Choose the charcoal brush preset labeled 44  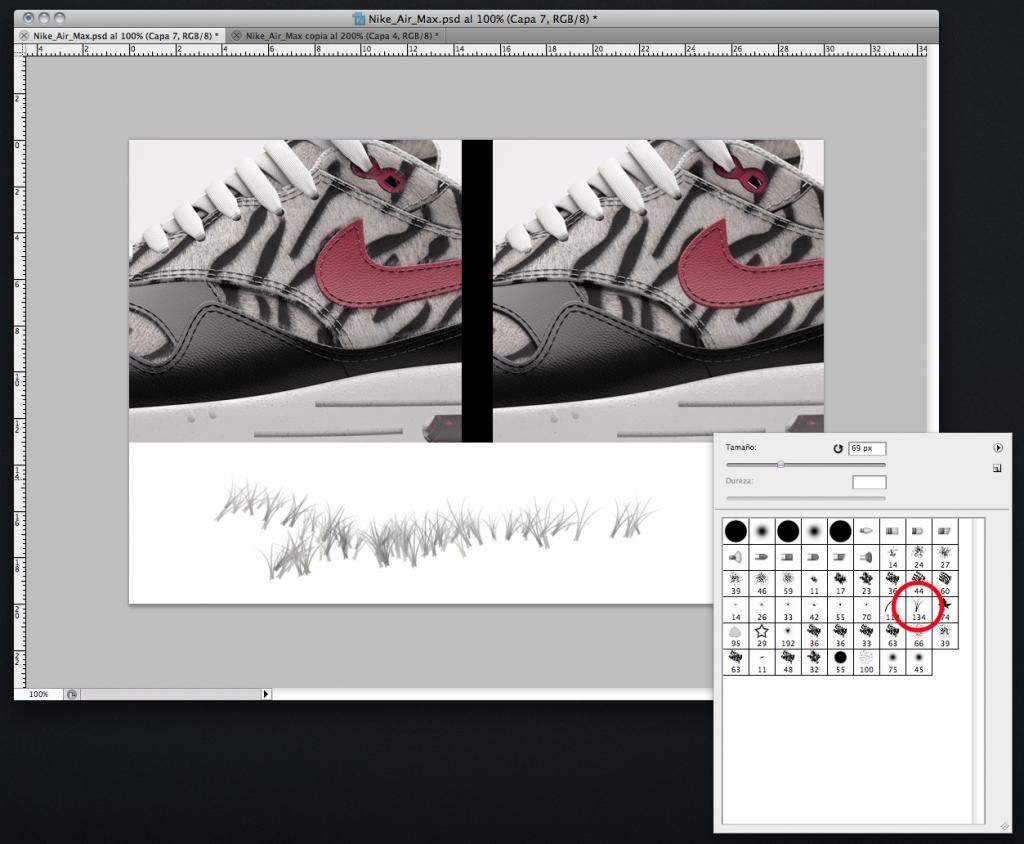[918, 583]
